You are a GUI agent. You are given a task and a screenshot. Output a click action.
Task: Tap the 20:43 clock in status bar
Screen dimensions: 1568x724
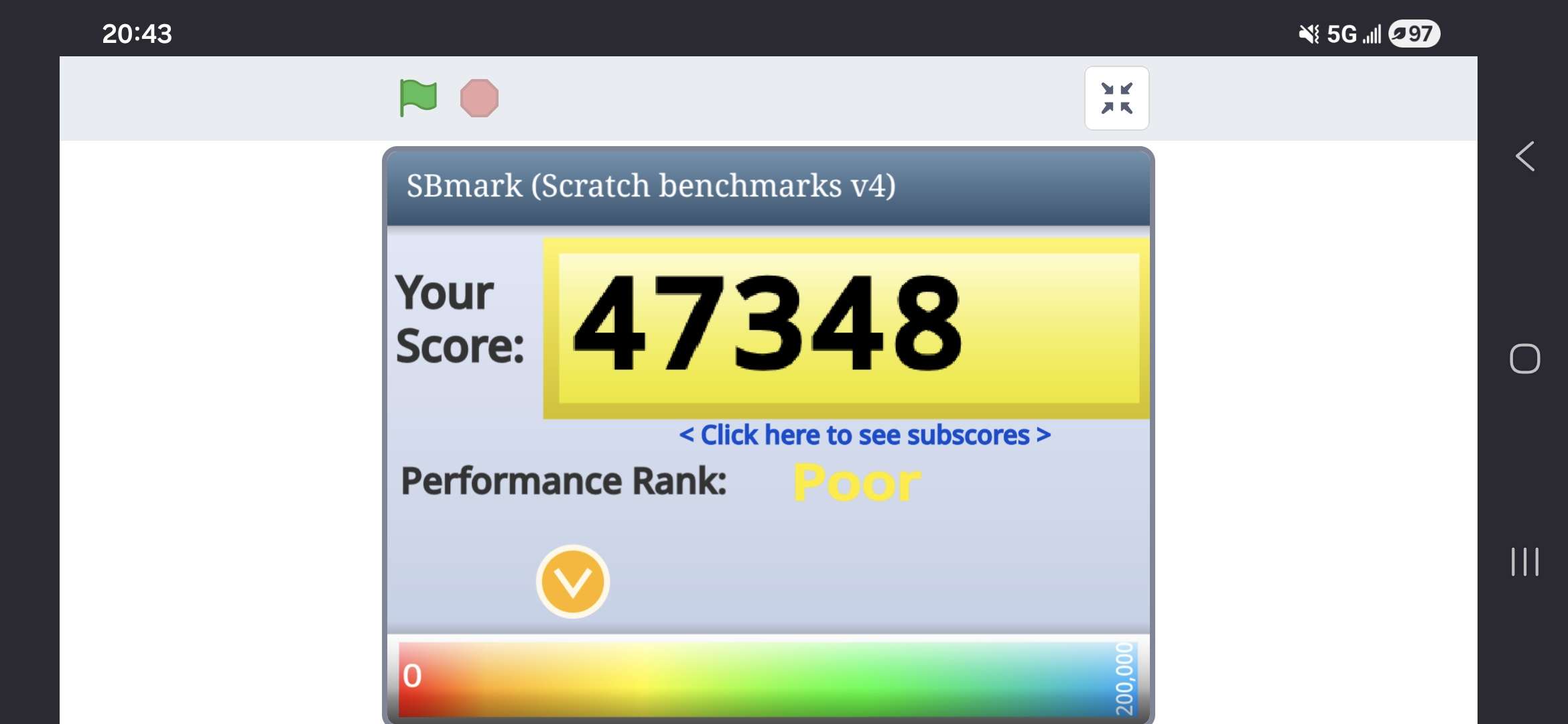[137, 34]
